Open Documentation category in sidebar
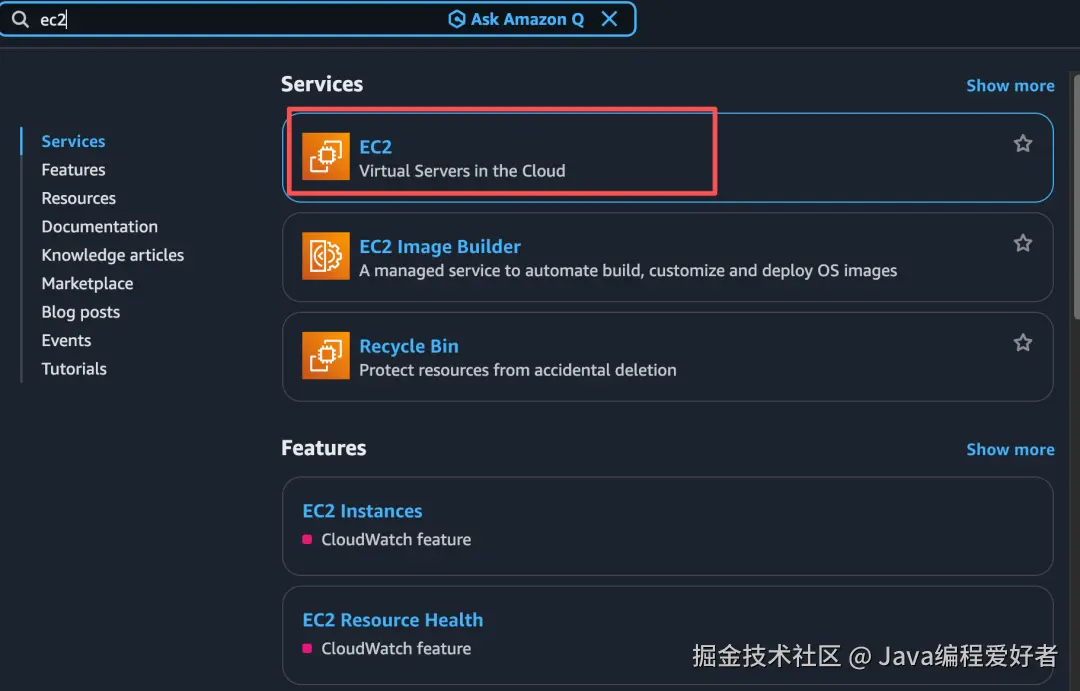The height and width of the screenshot is (691, 1080). [x=99, y=227]
